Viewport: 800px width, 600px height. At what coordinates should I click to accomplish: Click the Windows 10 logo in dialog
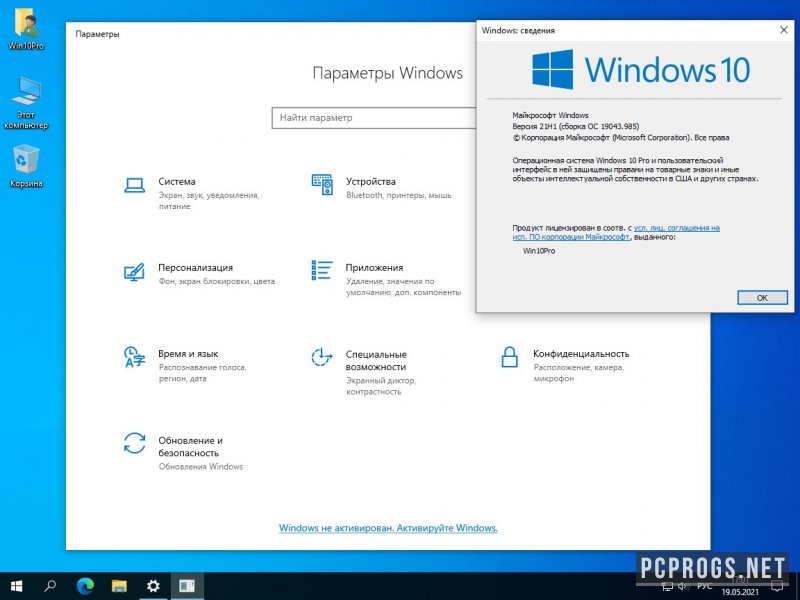pos(641,69)
